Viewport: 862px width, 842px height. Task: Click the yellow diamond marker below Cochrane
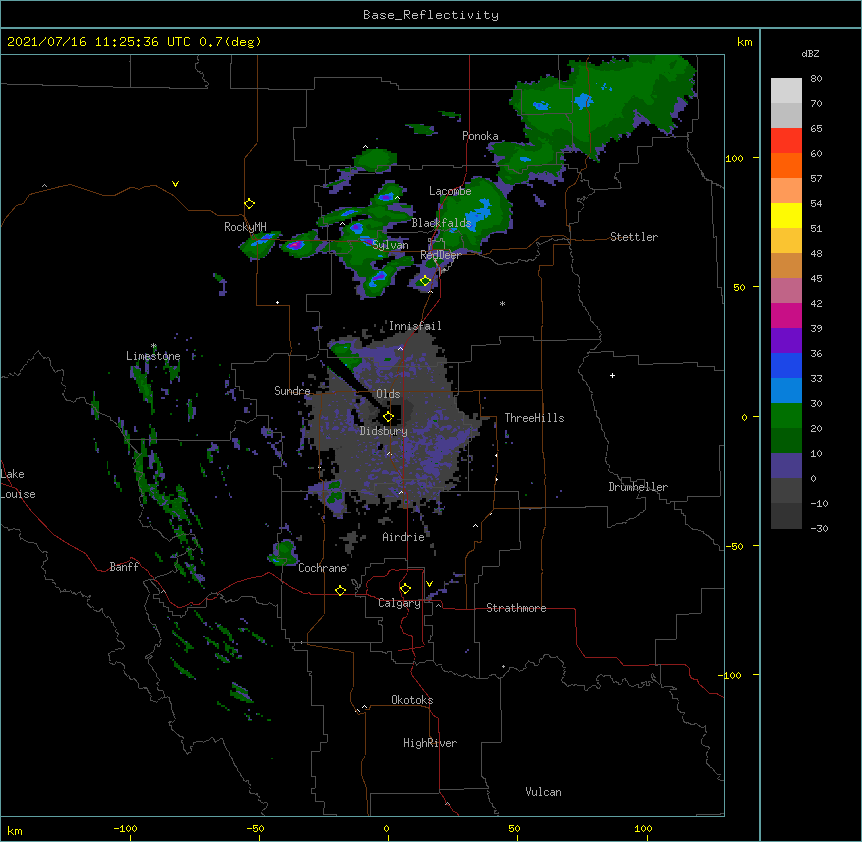point(340,590)
